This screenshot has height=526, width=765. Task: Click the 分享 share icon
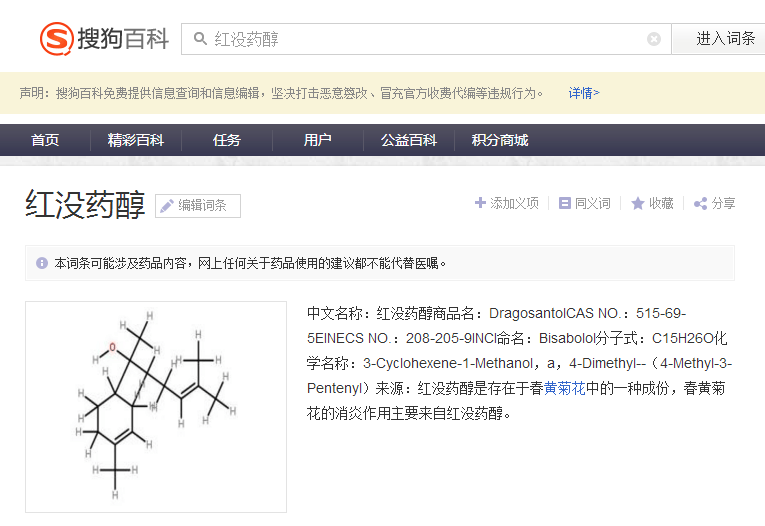point(701,203)
